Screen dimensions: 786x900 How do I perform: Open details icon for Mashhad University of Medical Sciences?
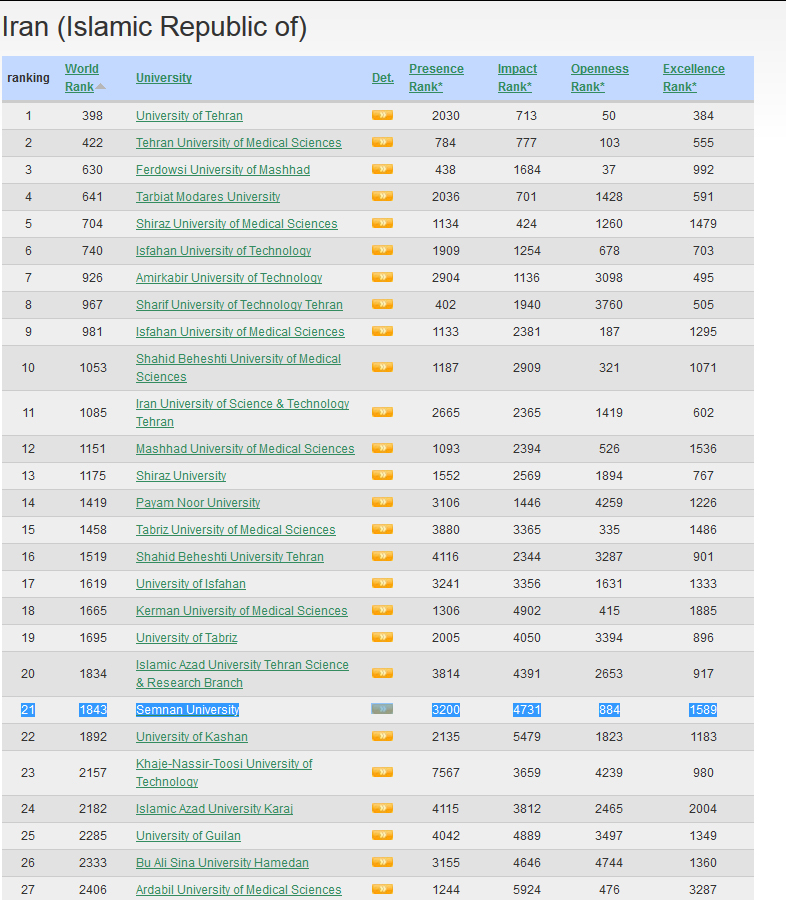[x=382, y=448]
